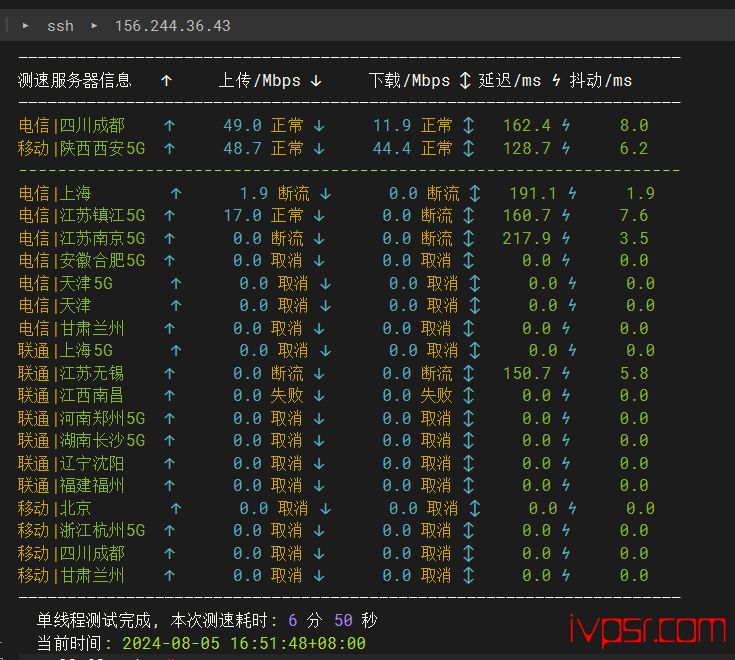Select the 电信|安徽合肥5G server row
The width and height of the screenshot is (735, 660).
(x=333, y=261)
